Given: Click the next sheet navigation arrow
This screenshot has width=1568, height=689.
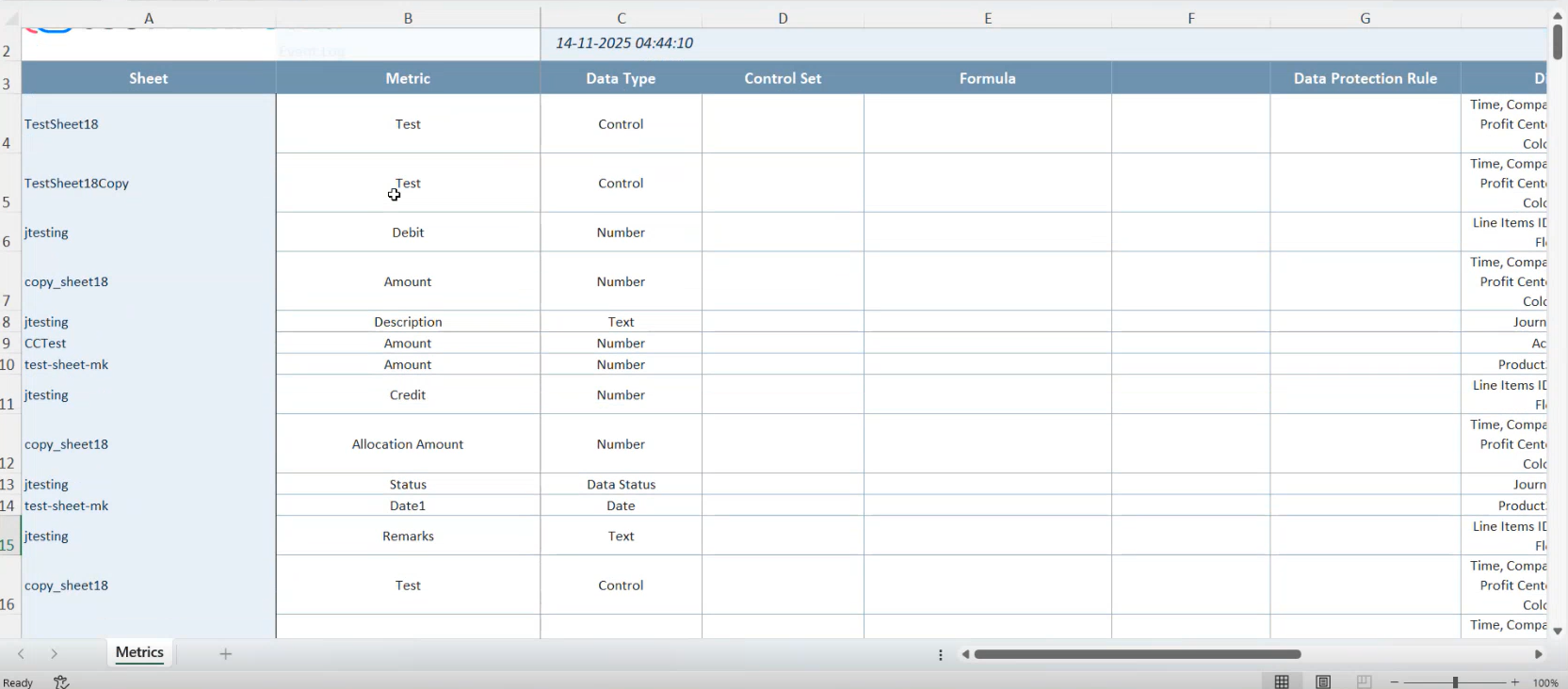Looking at the screenshot, I should [x=54, y=654].
